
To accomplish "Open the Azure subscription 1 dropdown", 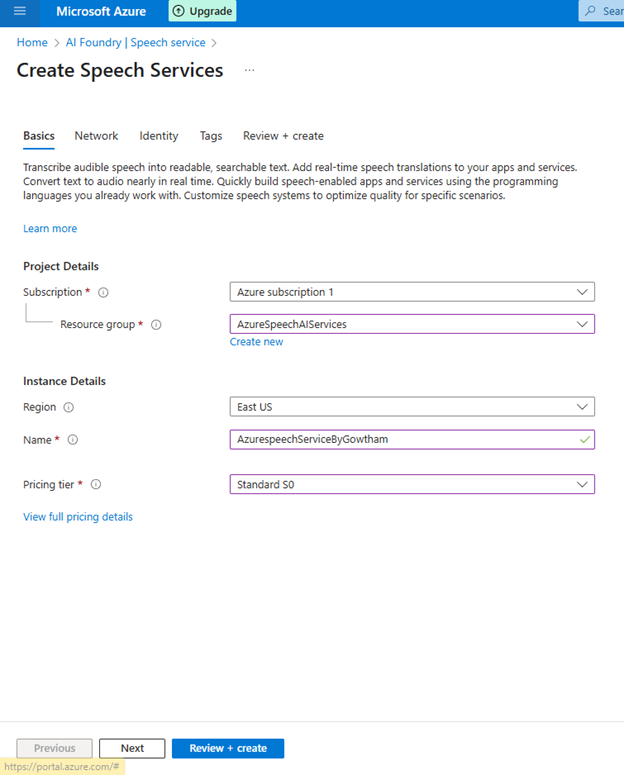I will [412, 292].
